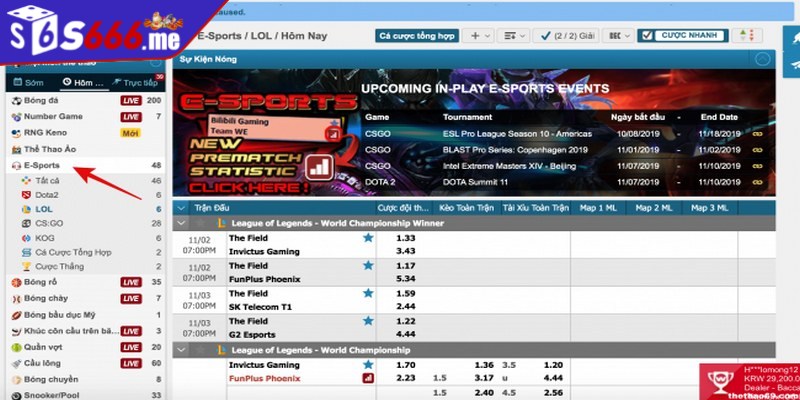Image resolution: width=800 pixels, height=400 pixels.
Task: Open link for Intel Extreme Masters XIV
Action: pyautogui.click(x=757, y=166)
